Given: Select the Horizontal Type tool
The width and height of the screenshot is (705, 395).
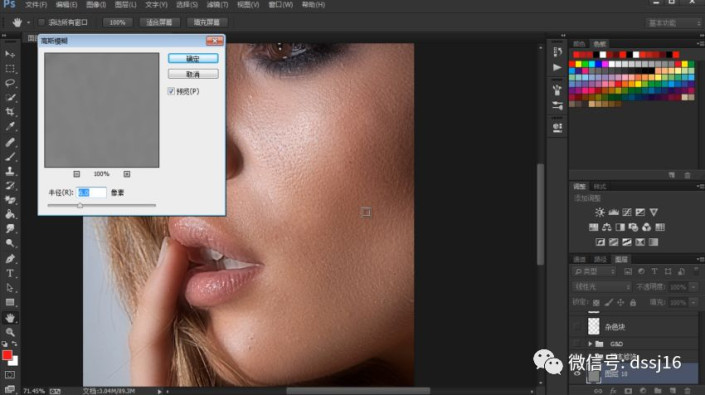Looking at the screenshot, I should click(x=10, y=273).
